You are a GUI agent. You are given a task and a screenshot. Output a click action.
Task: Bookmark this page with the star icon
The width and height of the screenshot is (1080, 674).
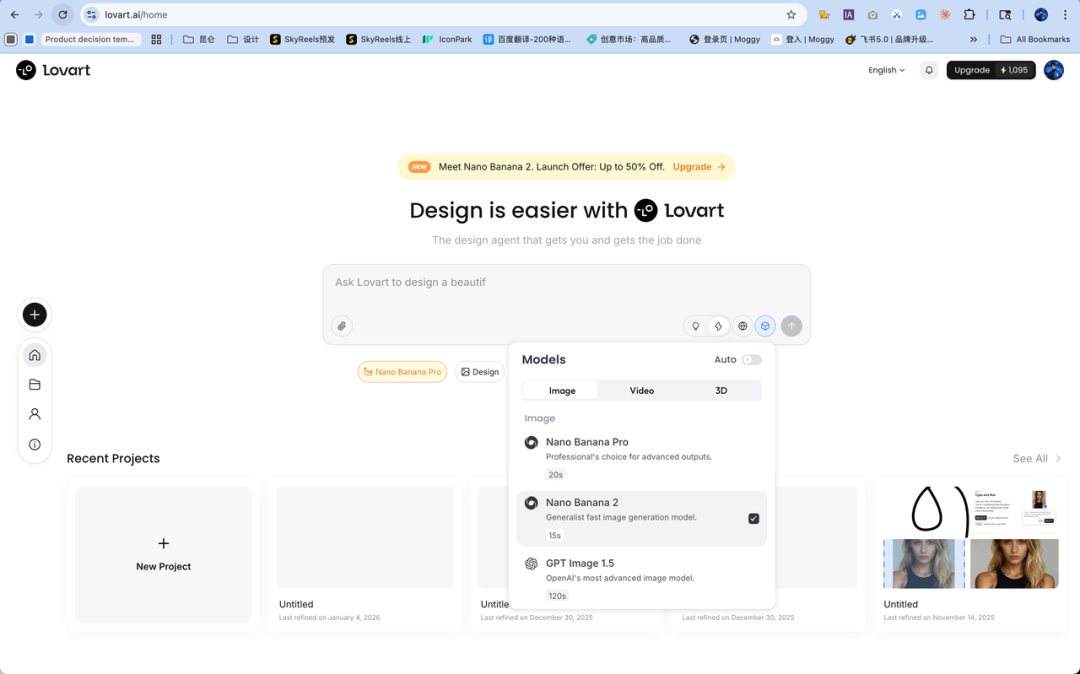[x=791, y=14]
